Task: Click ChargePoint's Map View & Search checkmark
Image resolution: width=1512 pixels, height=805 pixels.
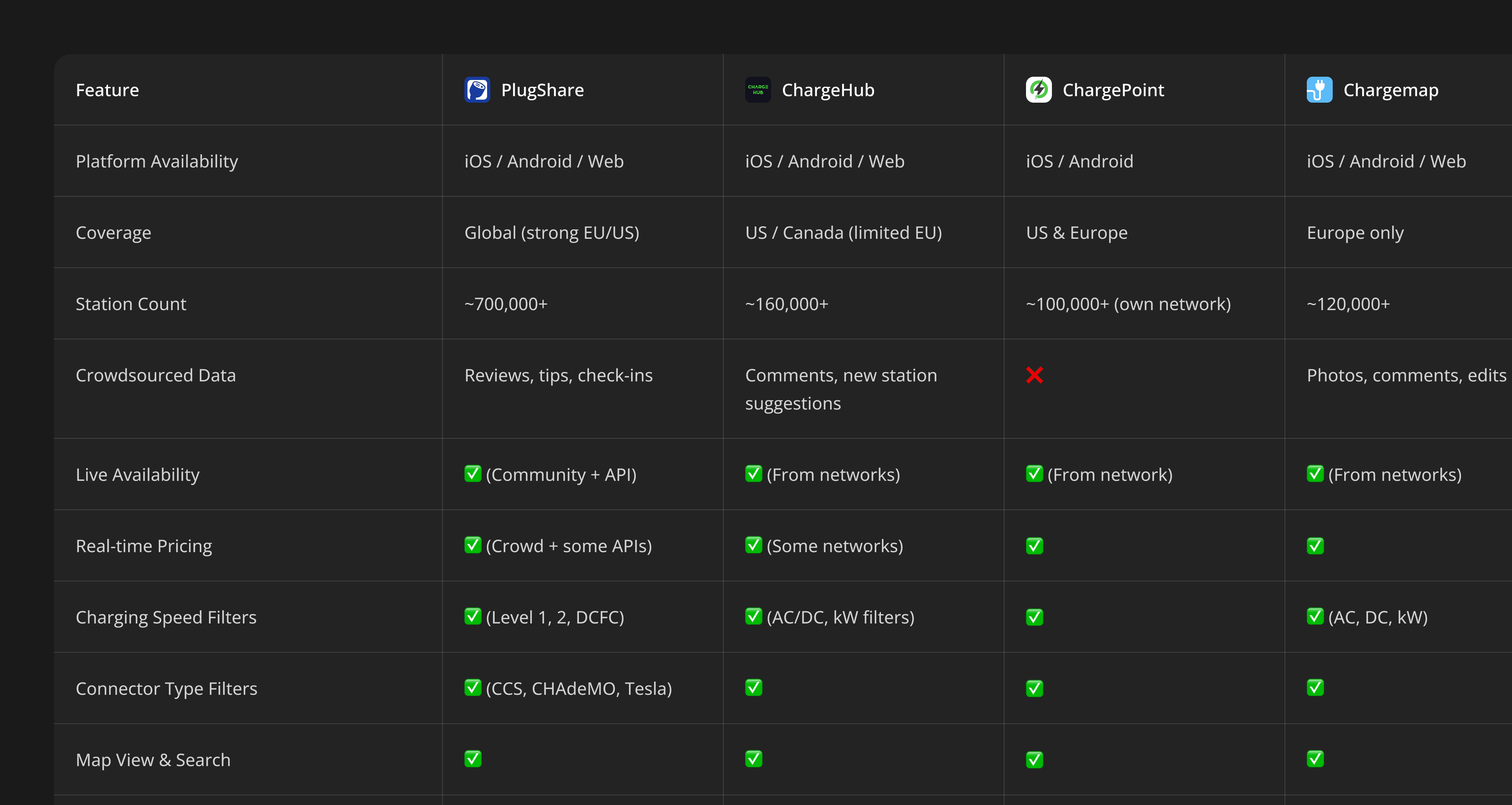Action: (x=1034, y=759)
